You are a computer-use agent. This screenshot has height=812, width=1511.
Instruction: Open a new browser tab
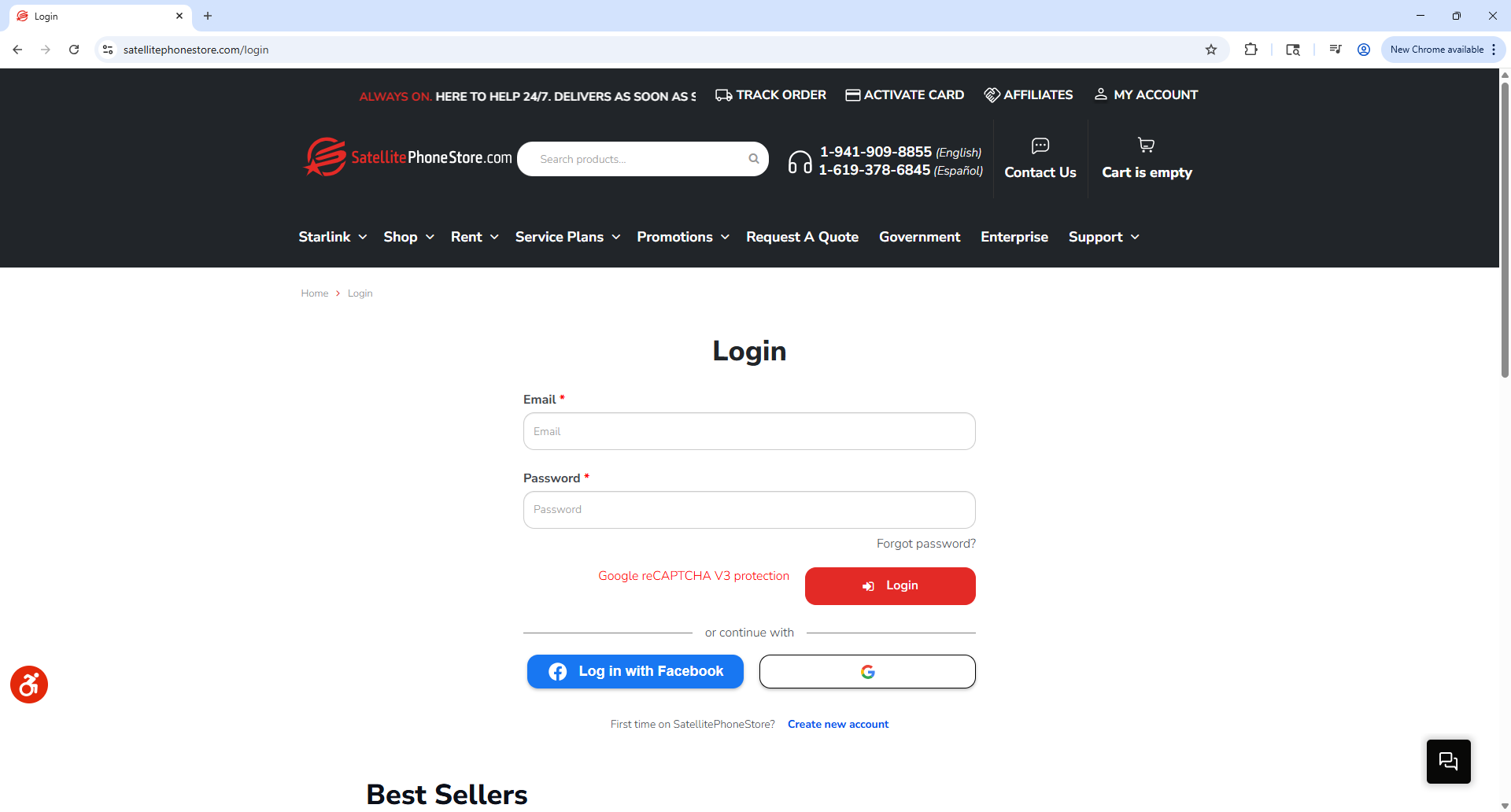pos(208,16)
